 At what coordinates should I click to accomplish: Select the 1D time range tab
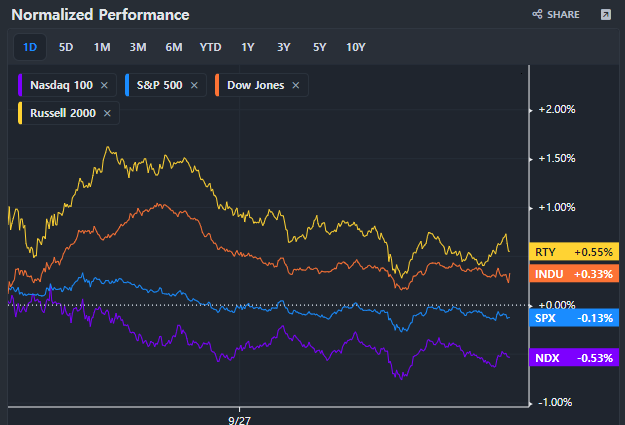point(30,47)
